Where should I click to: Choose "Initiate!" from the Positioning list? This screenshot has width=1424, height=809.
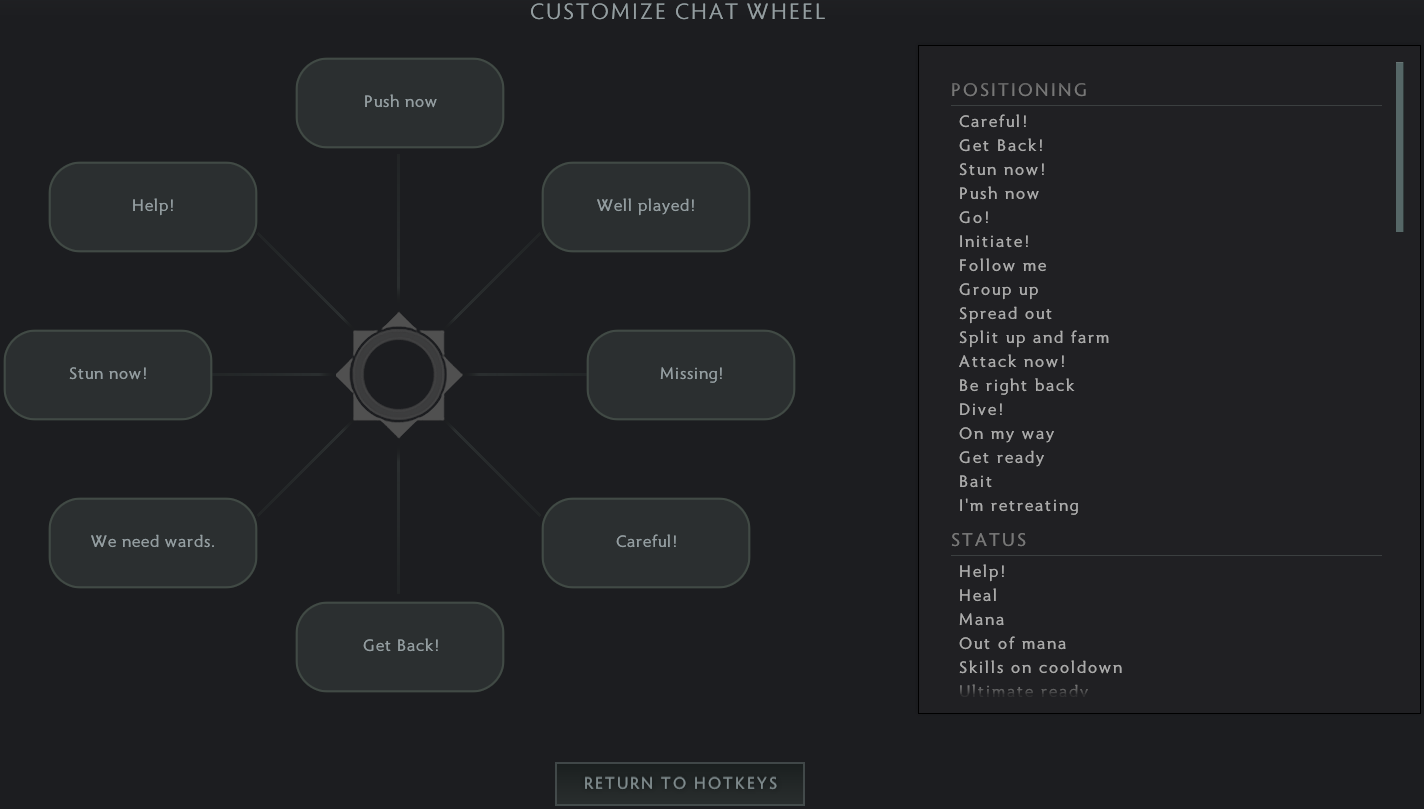tap(994, 242)
